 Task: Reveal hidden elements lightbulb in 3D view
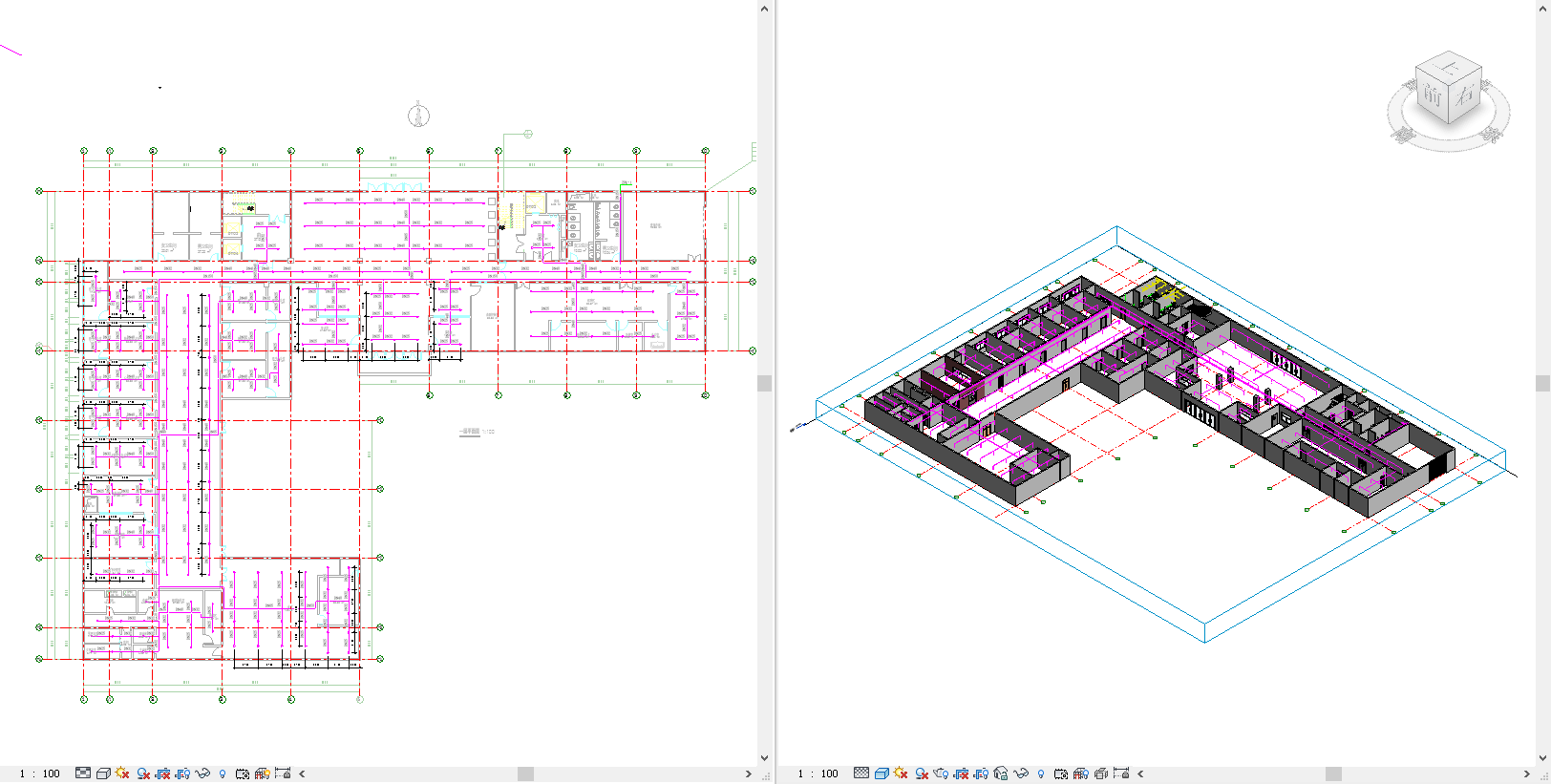click(1041, 774)
